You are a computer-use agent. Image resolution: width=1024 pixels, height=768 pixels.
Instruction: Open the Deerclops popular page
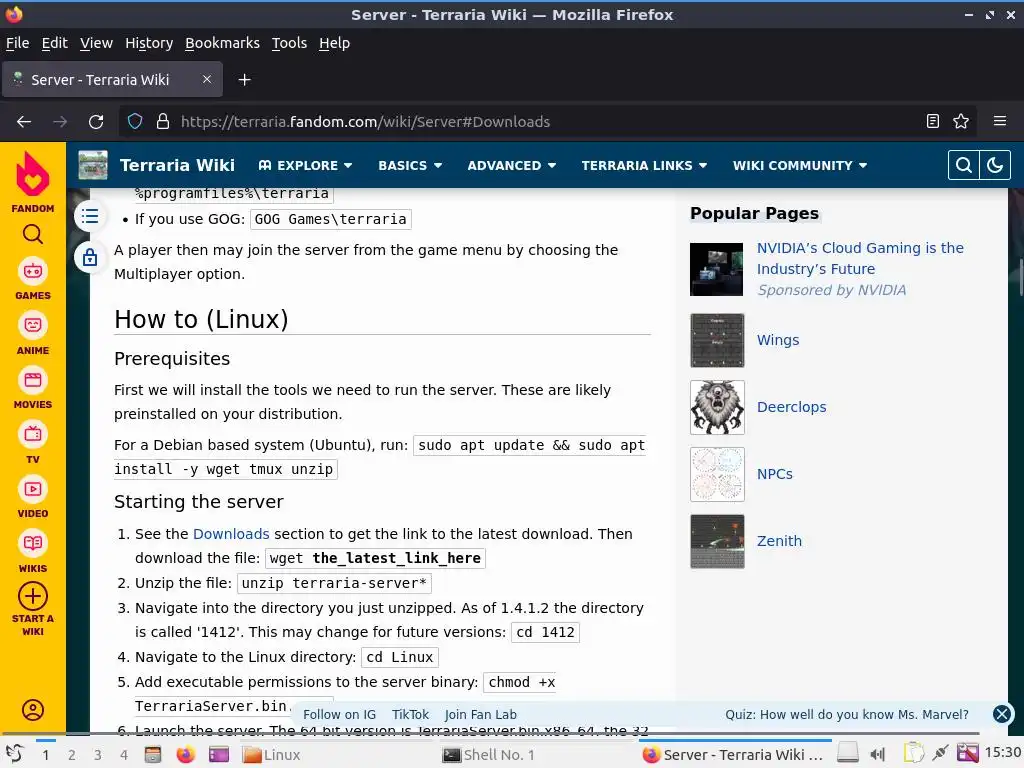[792, 407]
